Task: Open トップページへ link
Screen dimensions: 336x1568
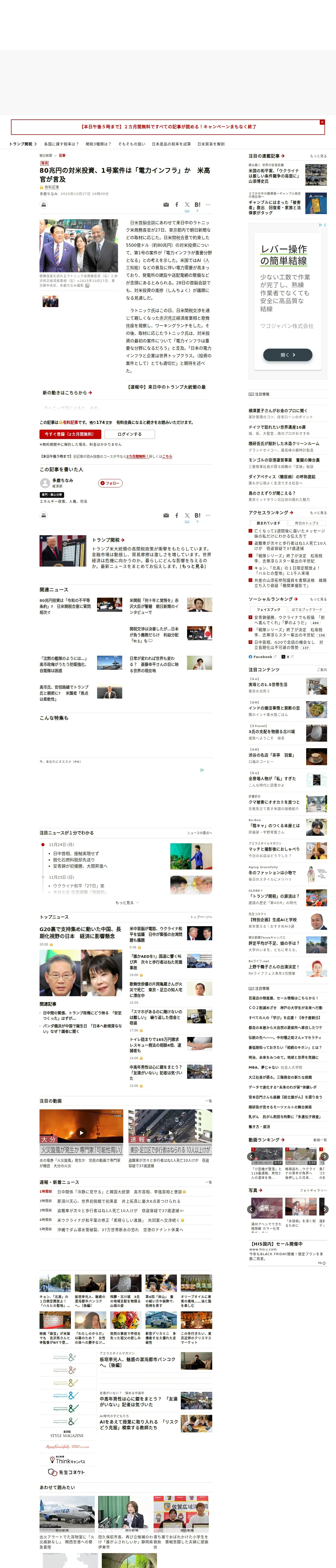Action: click(x=201, y=917)
